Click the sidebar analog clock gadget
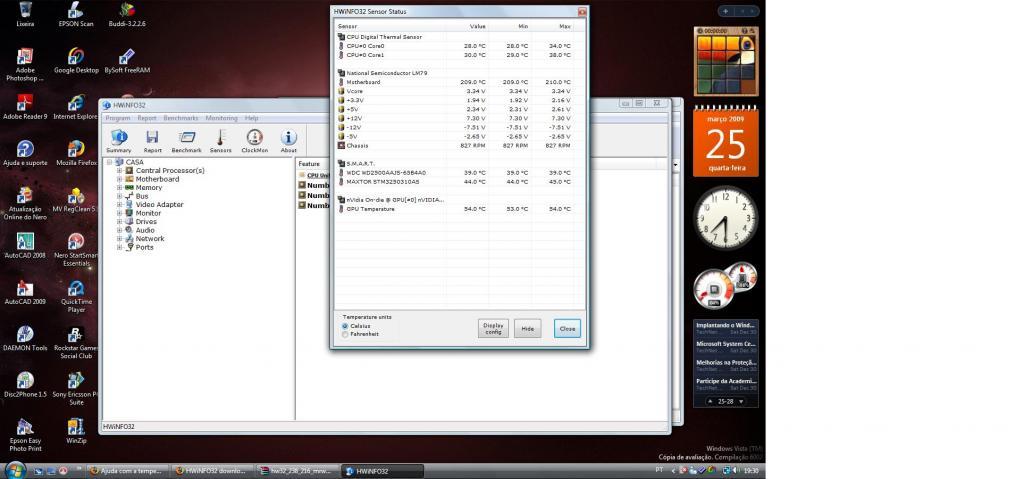 click(726, 218)
